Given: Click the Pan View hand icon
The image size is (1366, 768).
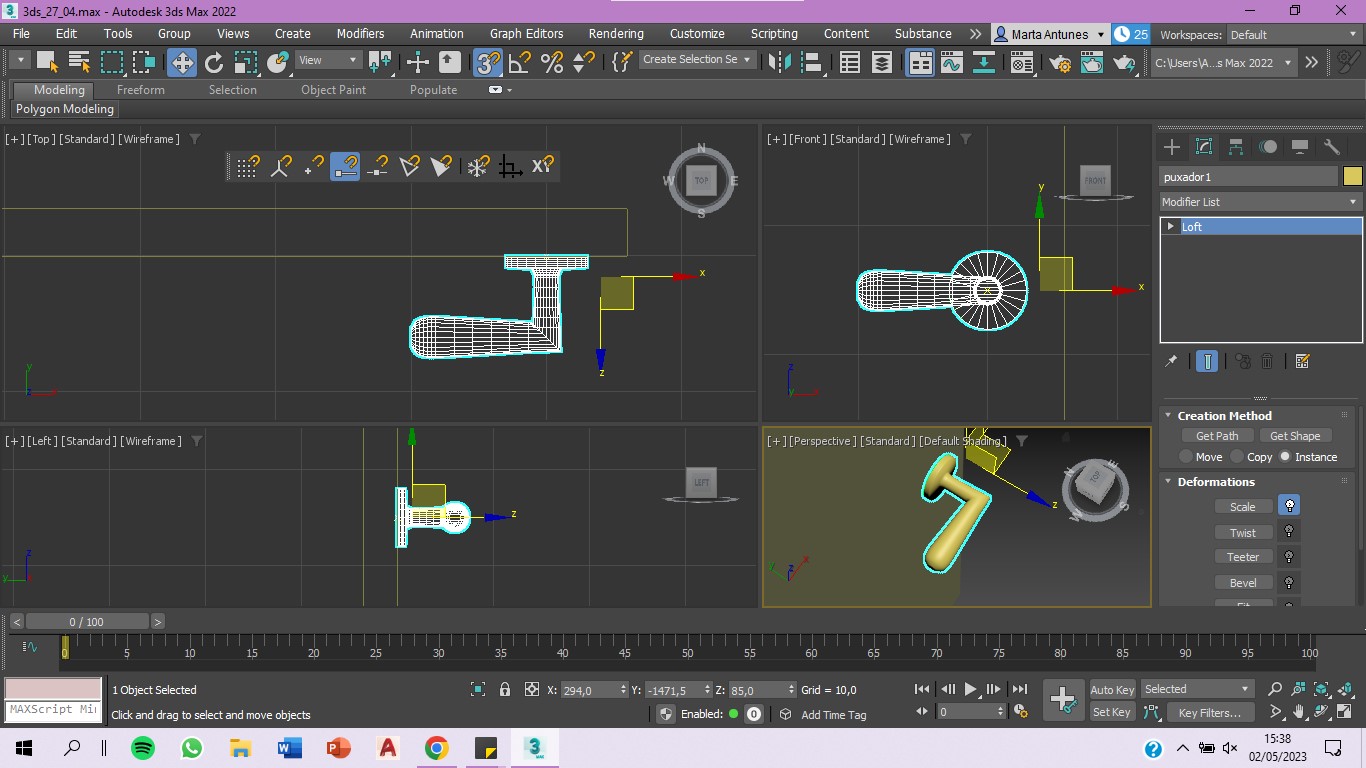Looking at the screenshot, I should pyautogui.click(x=1299, y=712).
